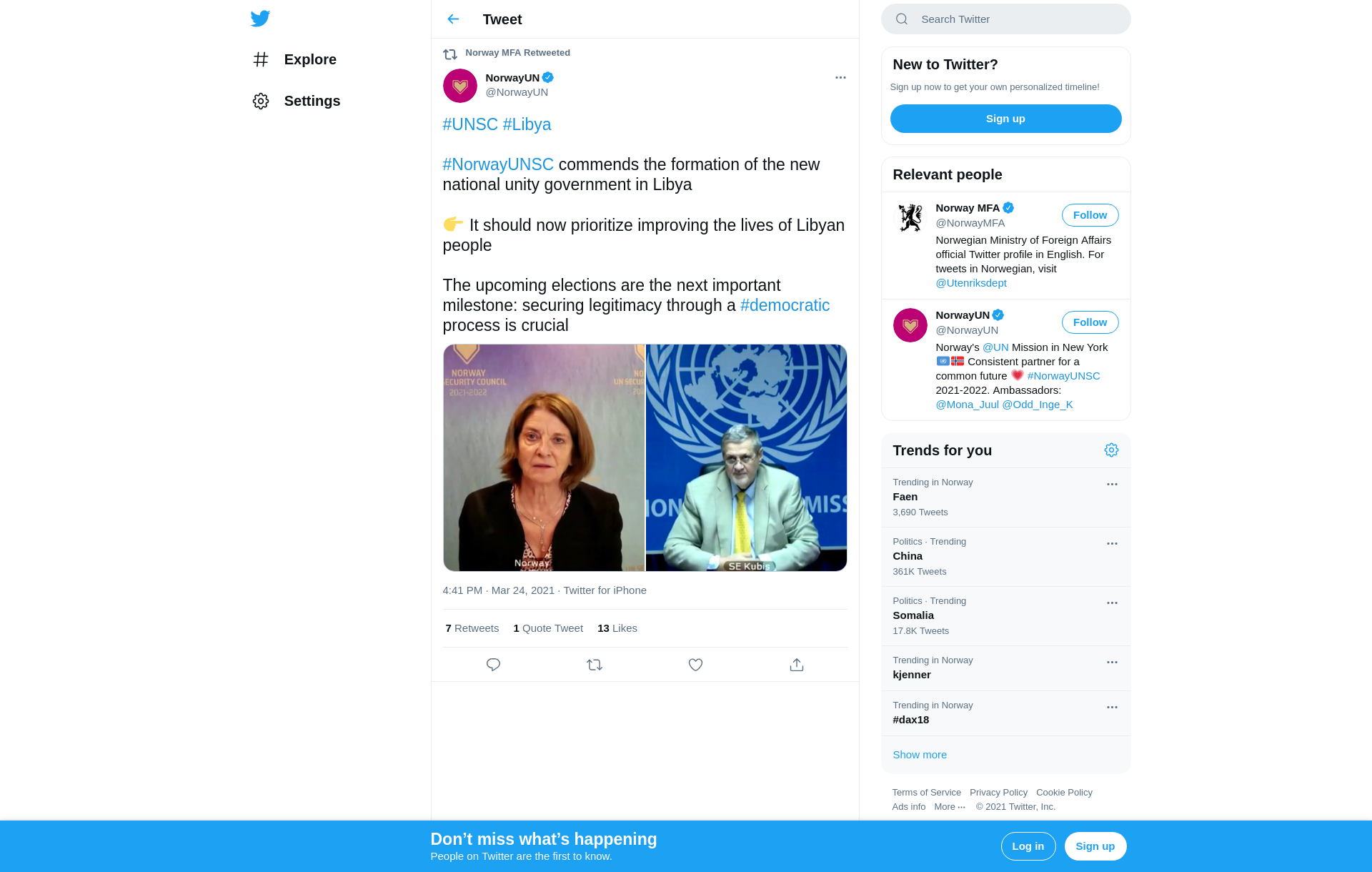Open options for the Somalia trend

pyautogui.click(x=1112, y=603)
